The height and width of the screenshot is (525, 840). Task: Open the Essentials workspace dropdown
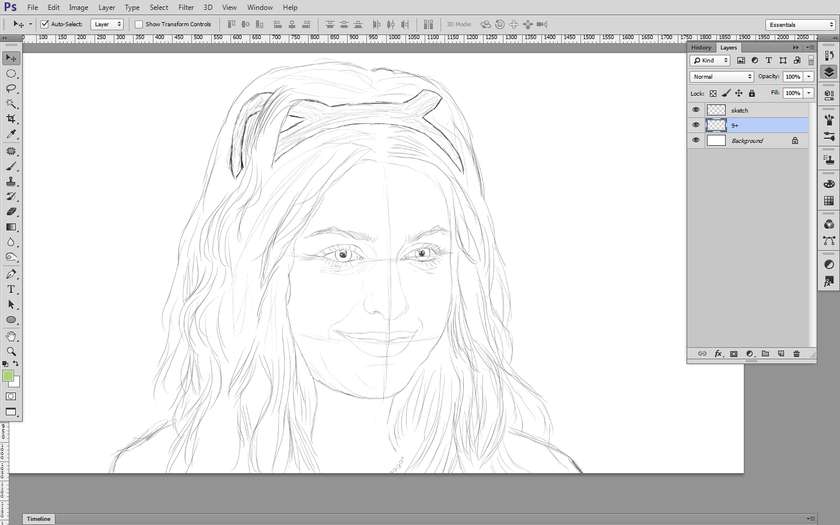pyautogui.click(x=799, y=24)
